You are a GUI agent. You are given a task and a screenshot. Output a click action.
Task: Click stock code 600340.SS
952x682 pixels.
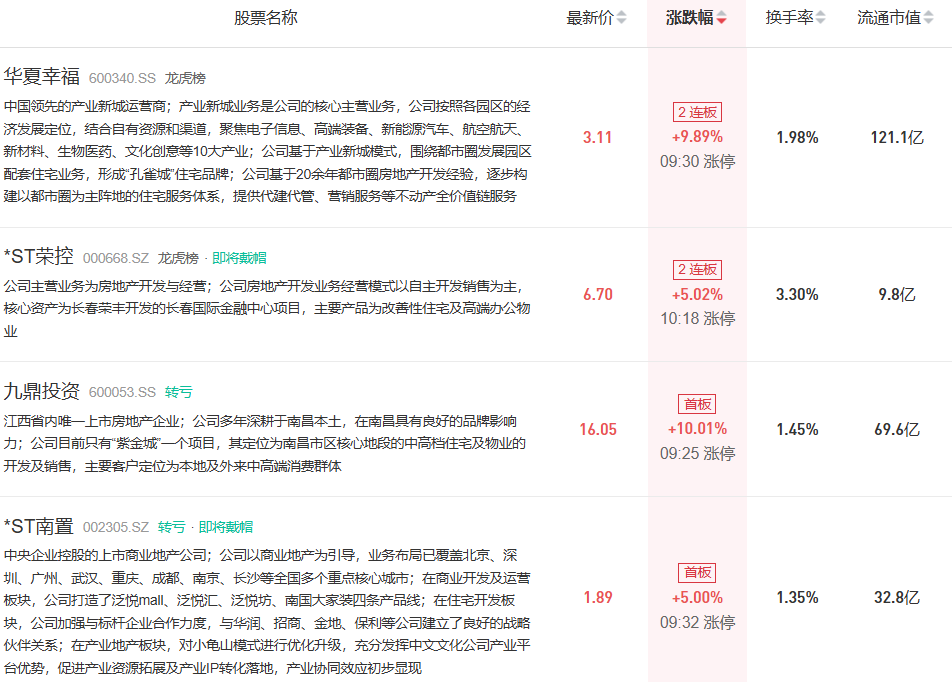(122, 78)
